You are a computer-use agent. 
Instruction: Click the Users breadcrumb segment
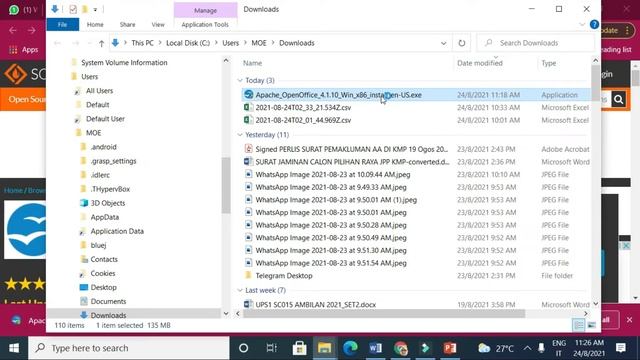231,43
